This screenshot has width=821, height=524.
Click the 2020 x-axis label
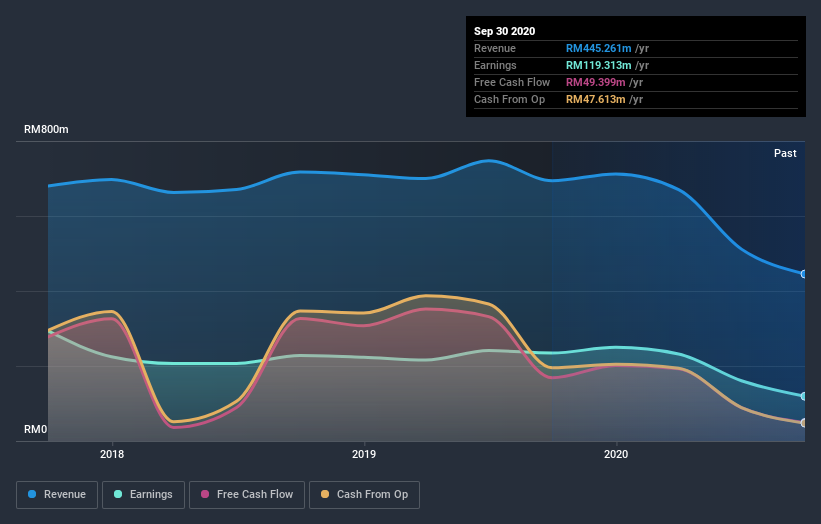point(616,454)
